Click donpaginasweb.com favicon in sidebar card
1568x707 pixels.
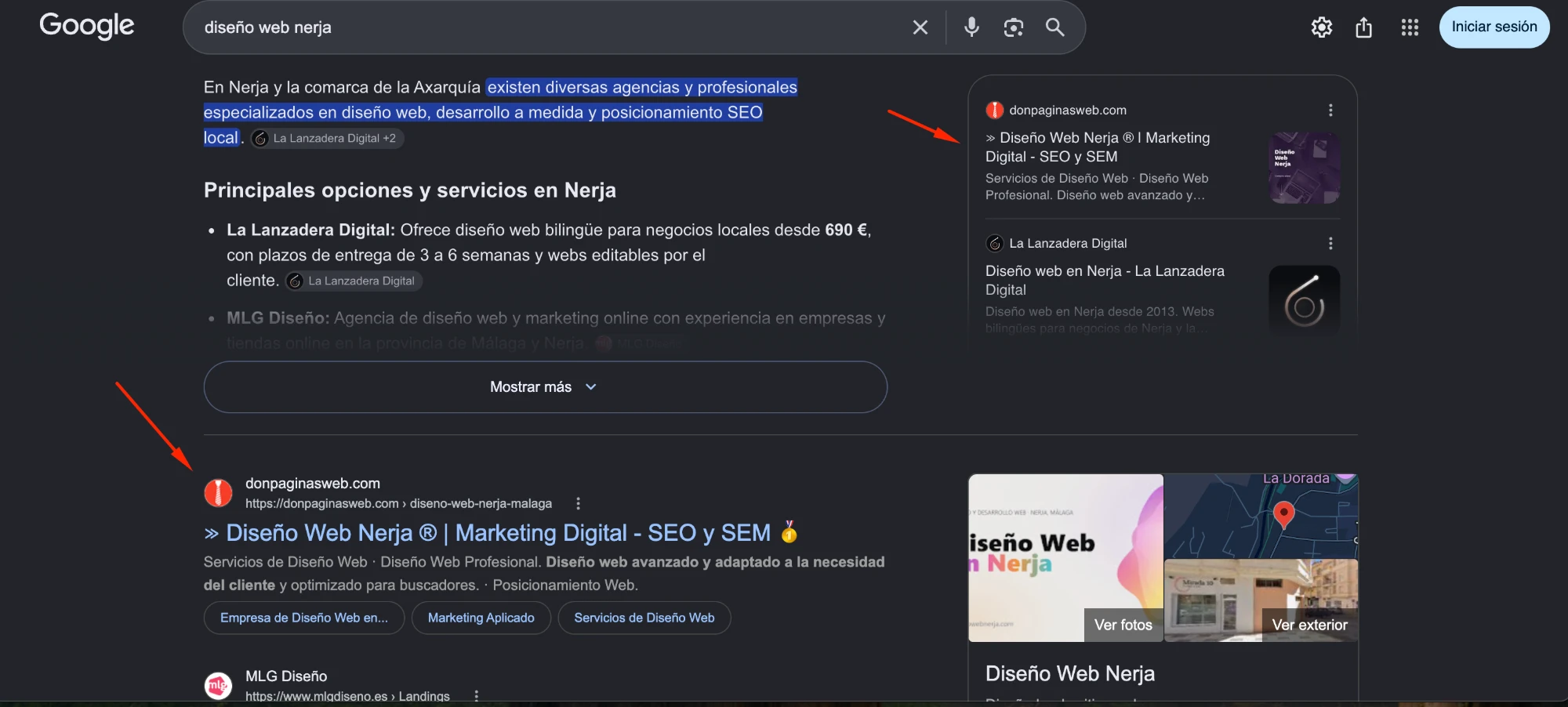coord(995,111)
